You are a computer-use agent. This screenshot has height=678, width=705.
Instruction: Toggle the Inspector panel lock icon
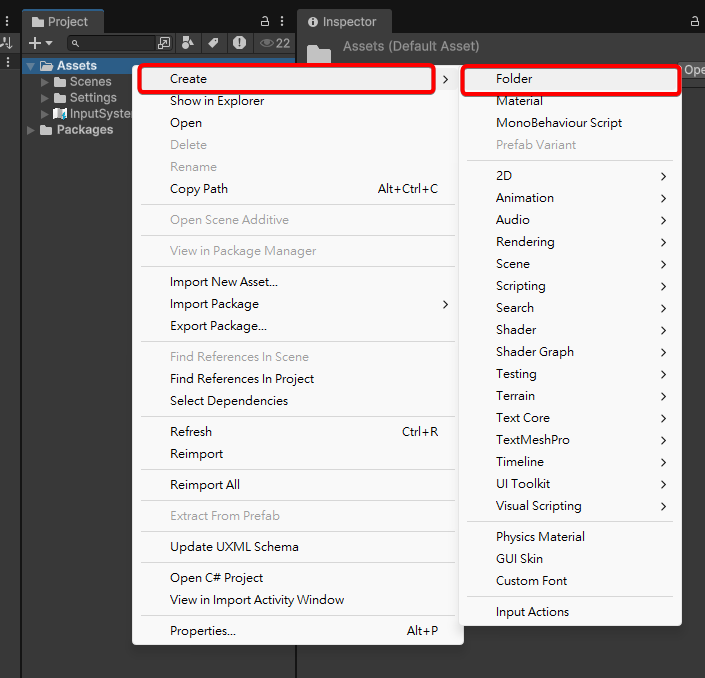(x=695, y=21)
